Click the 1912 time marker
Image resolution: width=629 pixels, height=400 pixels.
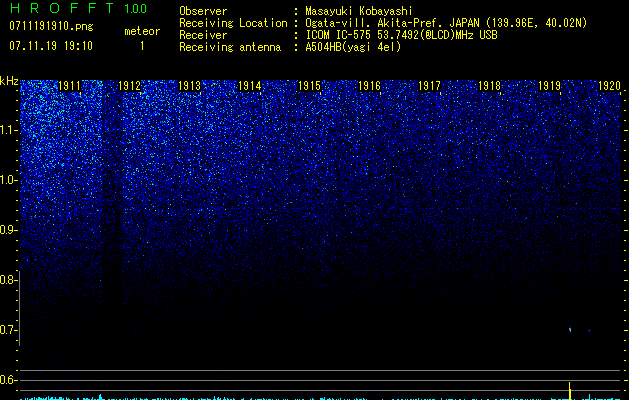pos(130,86)
